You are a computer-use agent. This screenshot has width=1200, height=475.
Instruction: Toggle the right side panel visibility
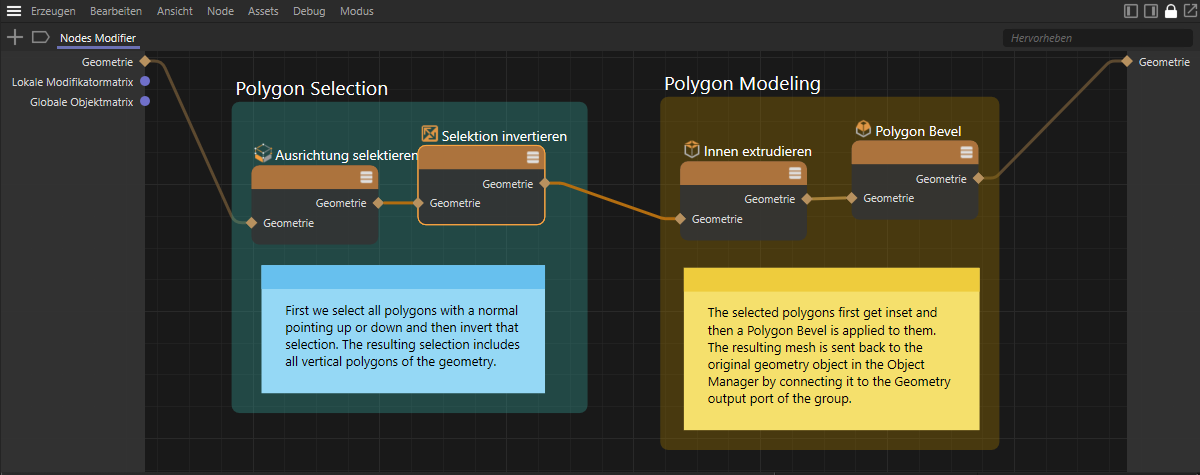click(x=1151, y=11)
